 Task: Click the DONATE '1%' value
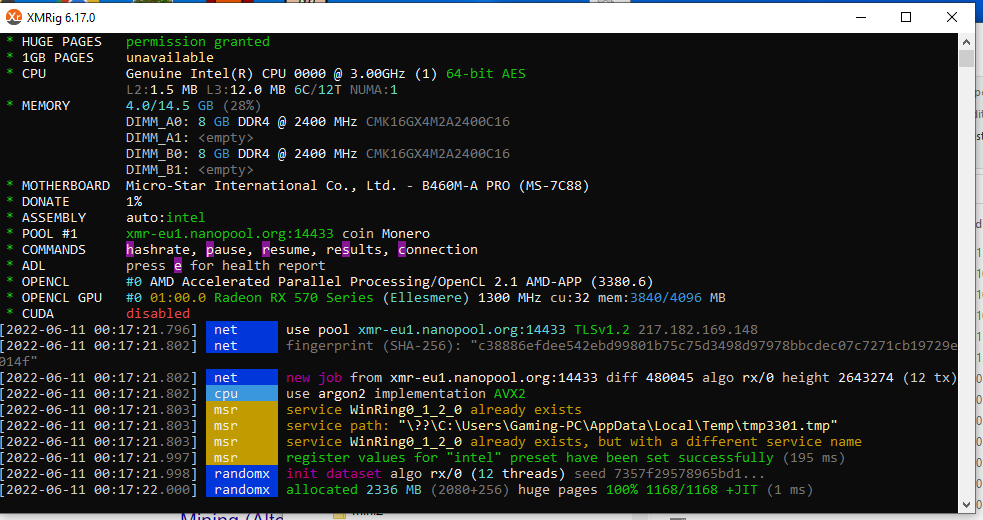134,202
